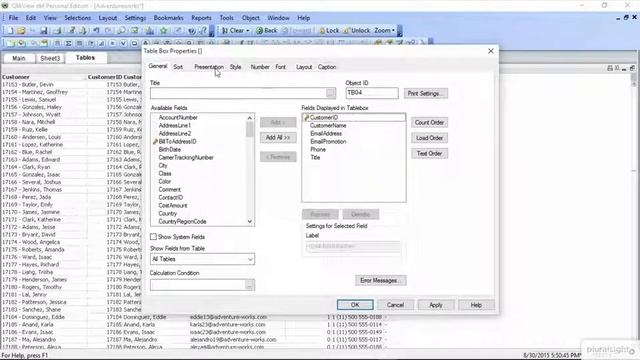Open the ellipsis button beside Calculation Condition

click(x=250, y=285)
